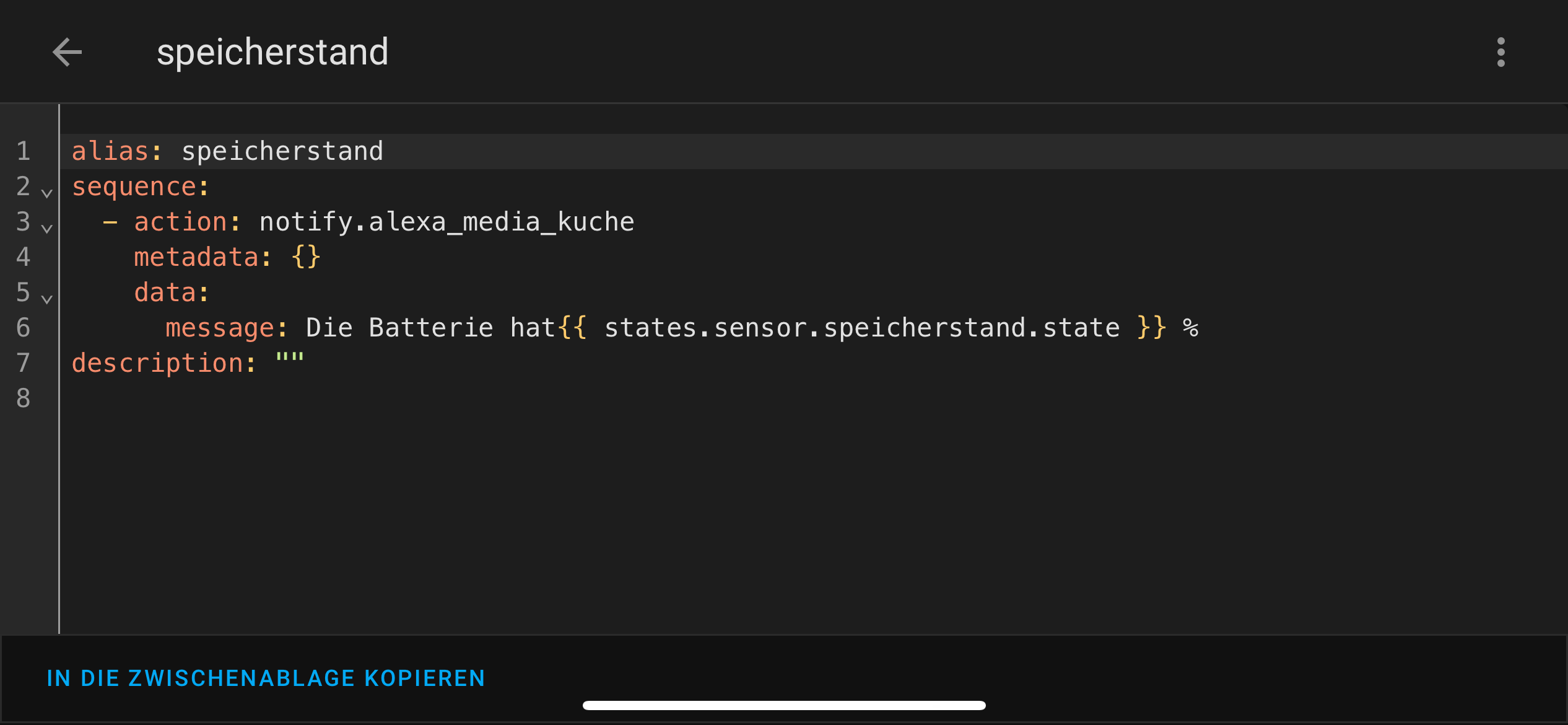Tap the home indicator bar
Viewport: 1568px width, 725px height.
click(784, 705)
